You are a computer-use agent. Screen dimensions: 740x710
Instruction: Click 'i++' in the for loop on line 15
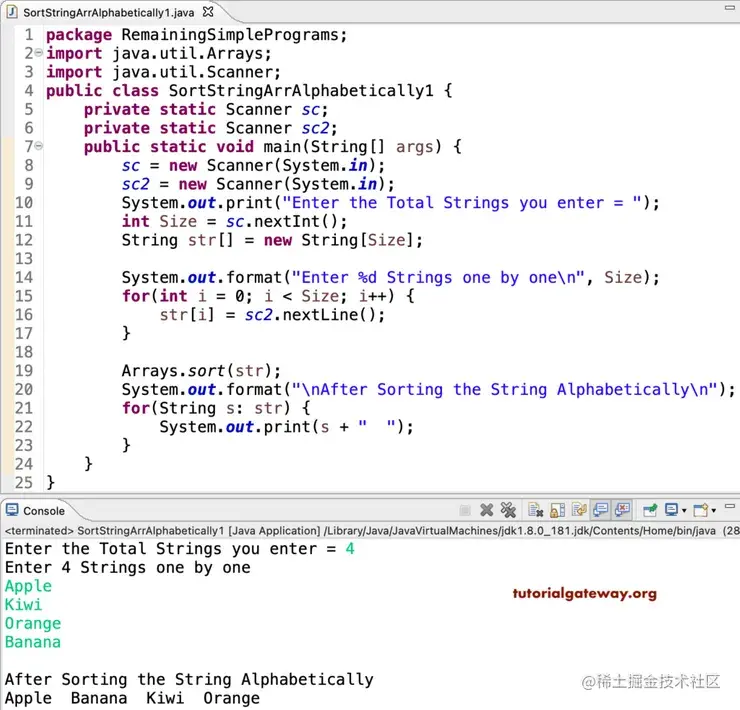(x=372, y=296)
